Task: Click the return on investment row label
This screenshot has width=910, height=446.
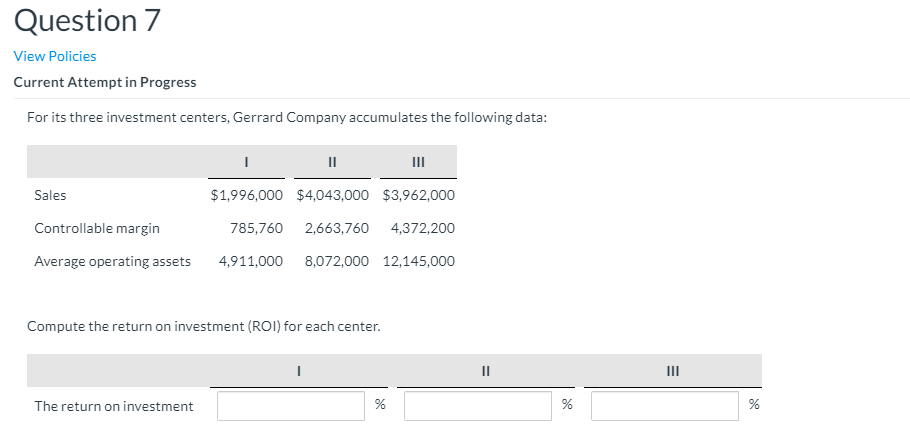Action: tap(114, 406)
